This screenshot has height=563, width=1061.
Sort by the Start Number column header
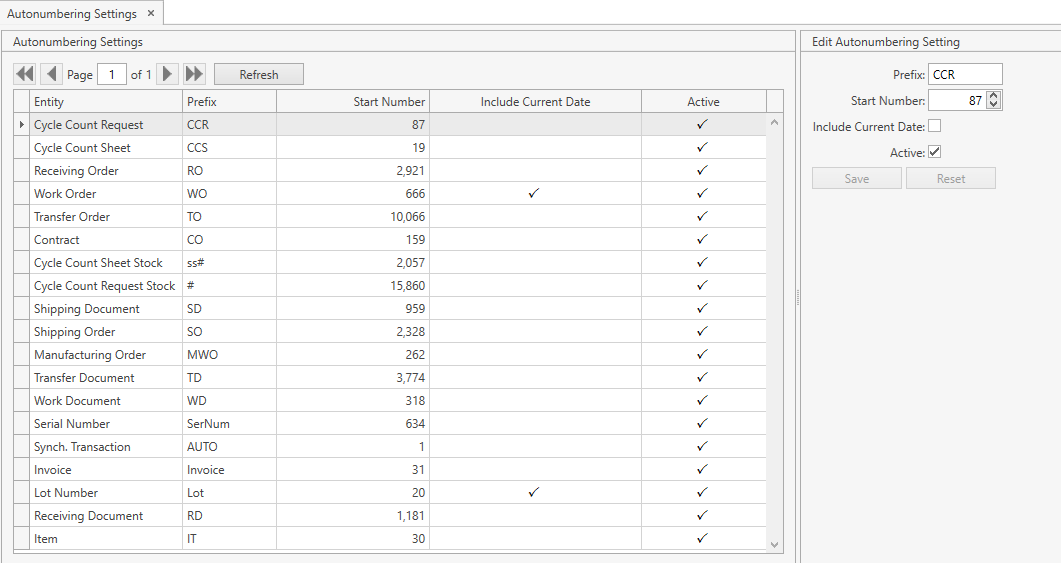[353, 102]
